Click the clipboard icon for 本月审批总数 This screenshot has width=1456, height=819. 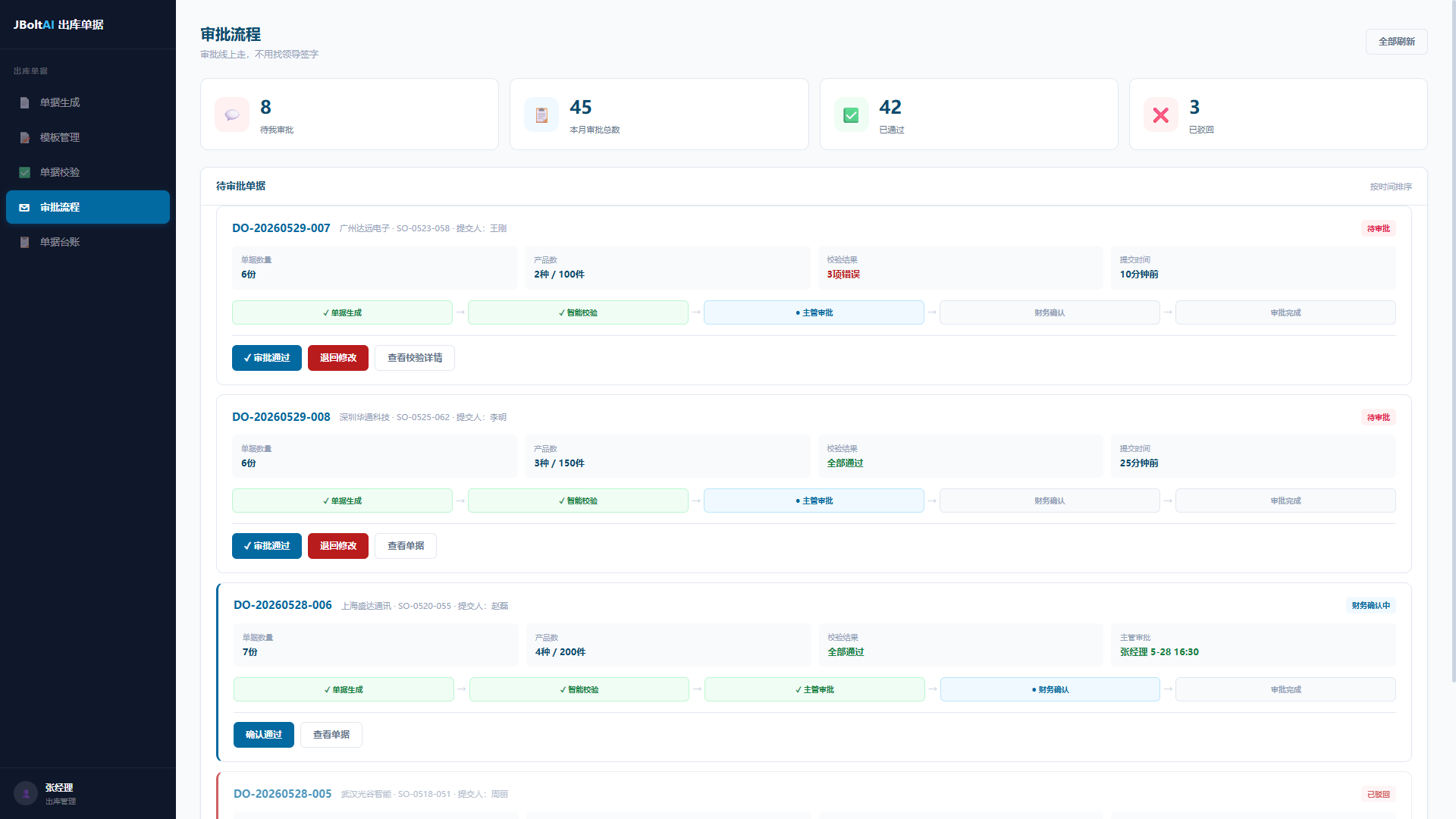tap(541, 115)
